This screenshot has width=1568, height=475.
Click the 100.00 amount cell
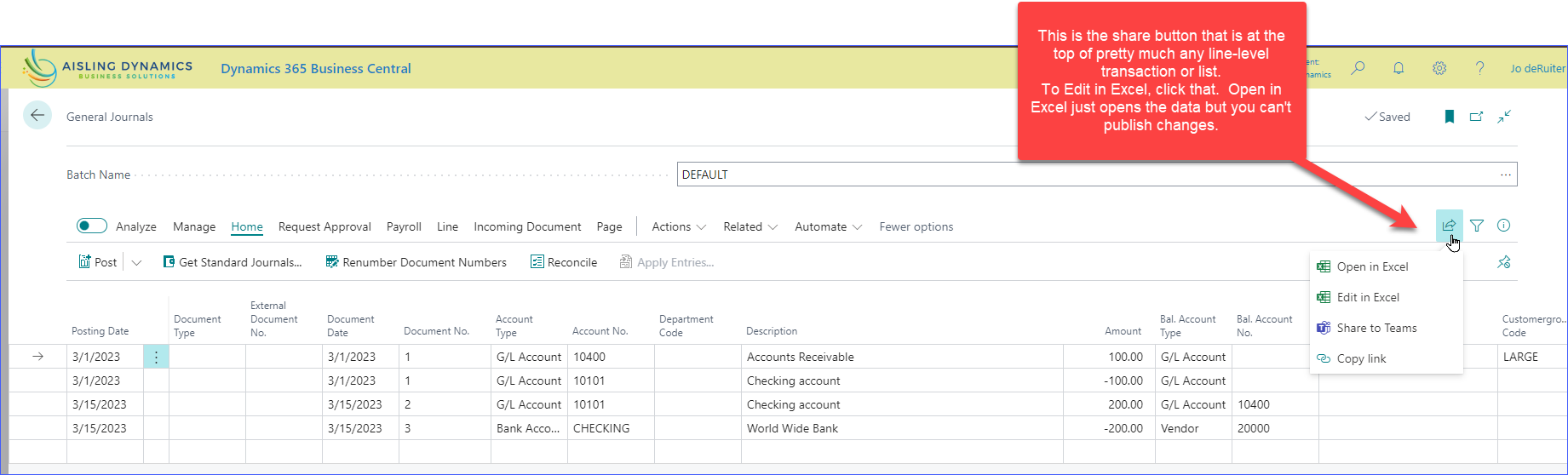tap(1109, 357)
